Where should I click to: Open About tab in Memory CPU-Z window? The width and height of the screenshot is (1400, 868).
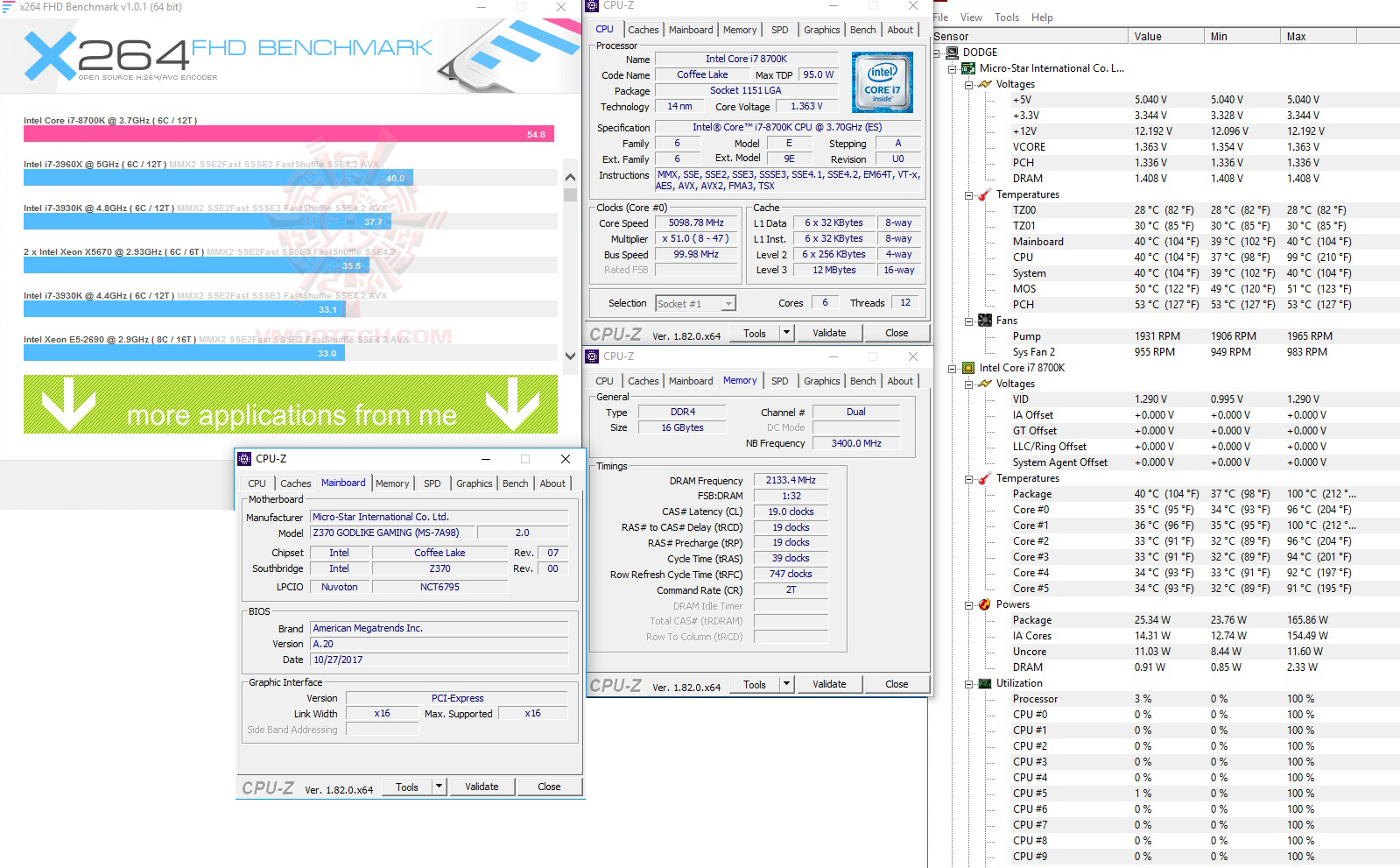[900, 381]
